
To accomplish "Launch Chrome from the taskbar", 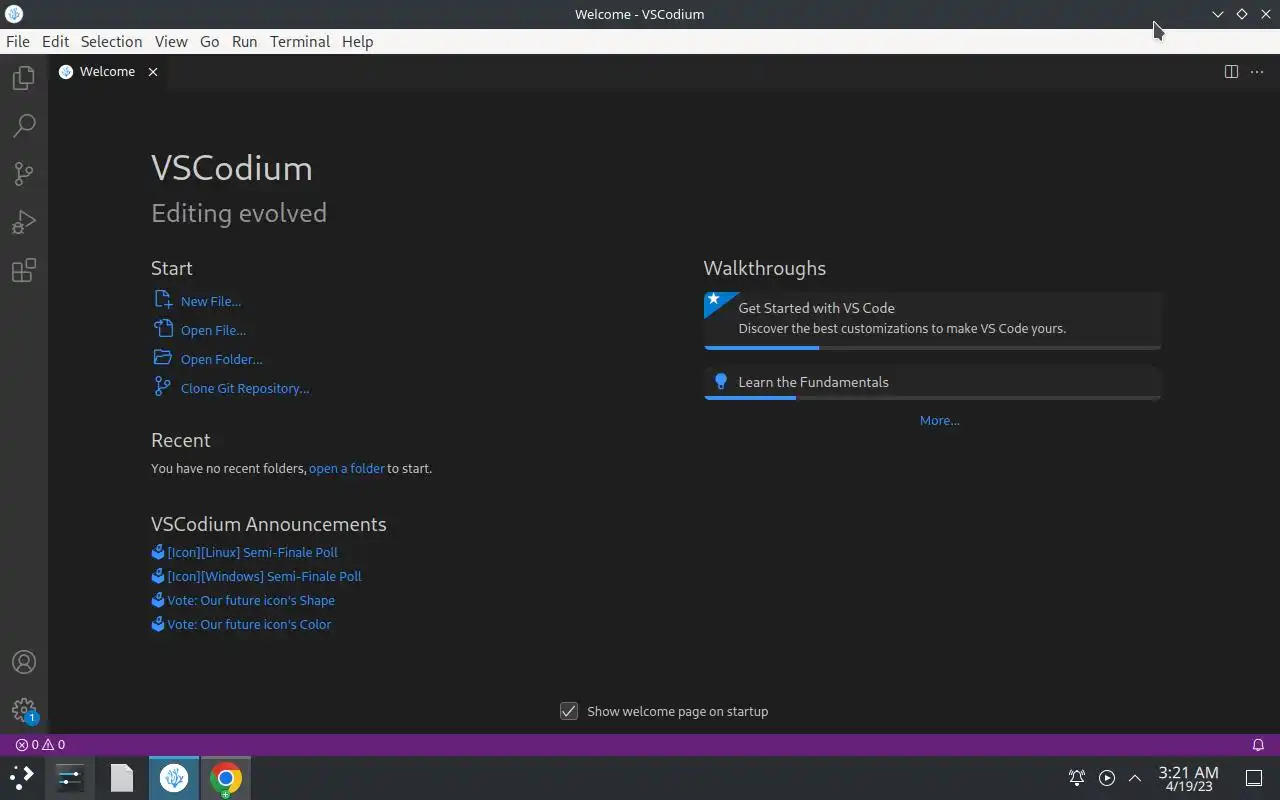I will (225, 777).
